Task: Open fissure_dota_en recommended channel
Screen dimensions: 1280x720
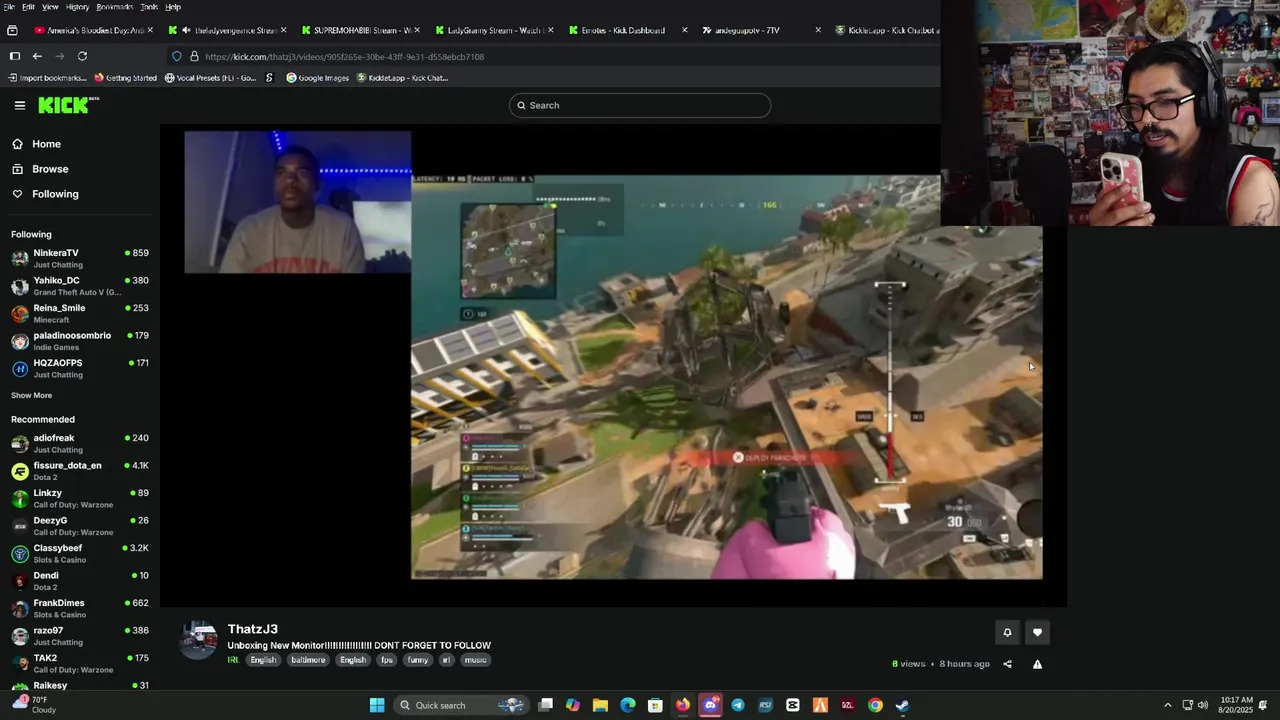Action: pos(80,471)
